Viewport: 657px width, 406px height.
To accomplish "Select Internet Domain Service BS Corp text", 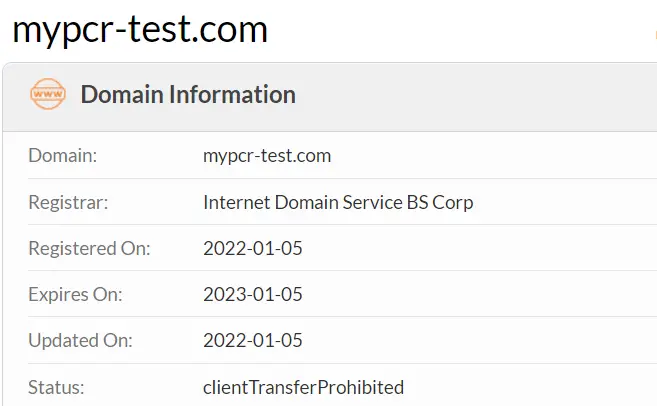I will click(338, 202).
